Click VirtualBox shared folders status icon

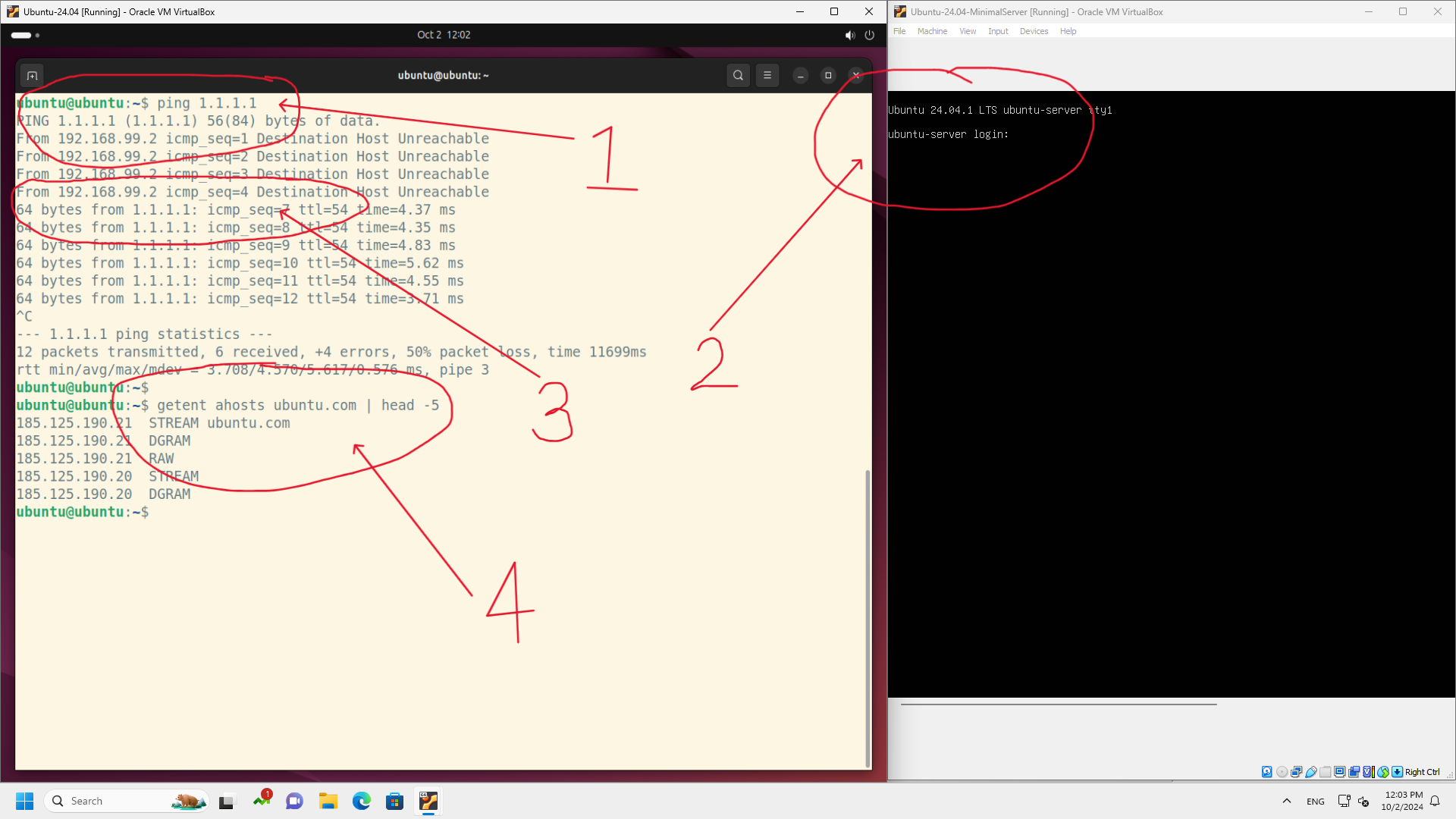click(1325, 772)
